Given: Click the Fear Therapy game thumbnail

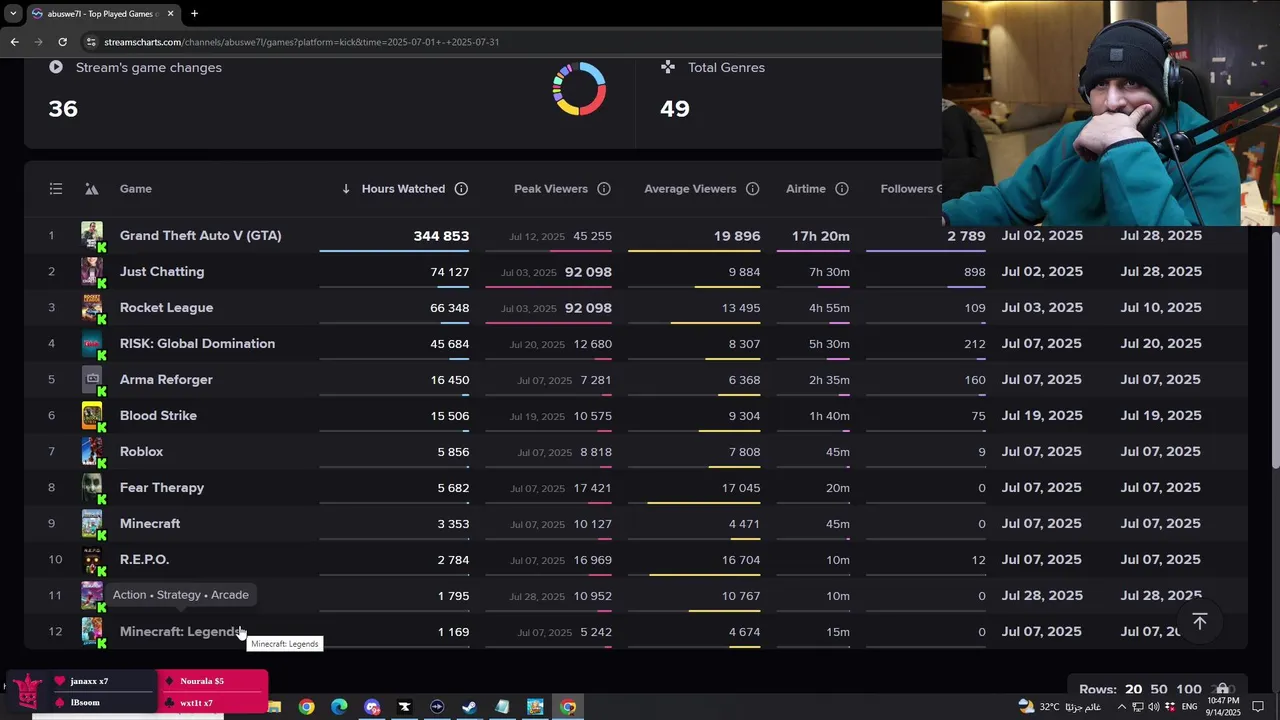Looking at the screenshot, I should (x=92, y=488).
